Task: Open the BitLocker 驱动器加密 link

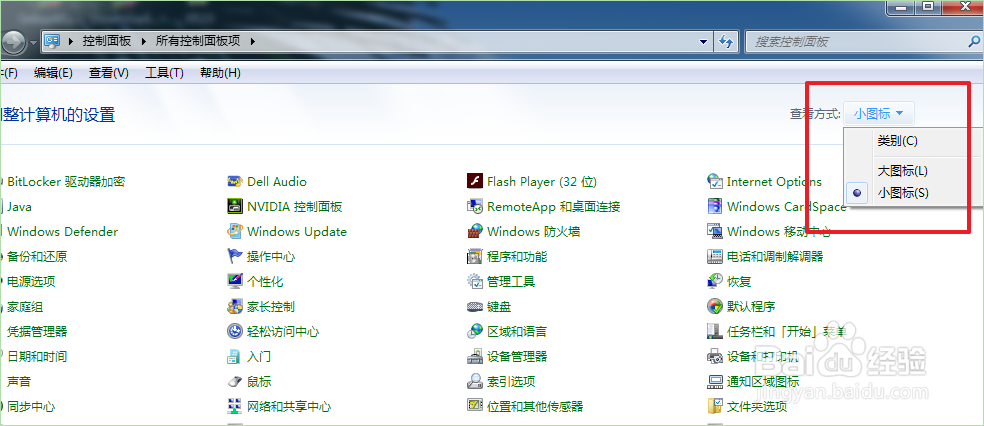Action: tap(66, 181)
